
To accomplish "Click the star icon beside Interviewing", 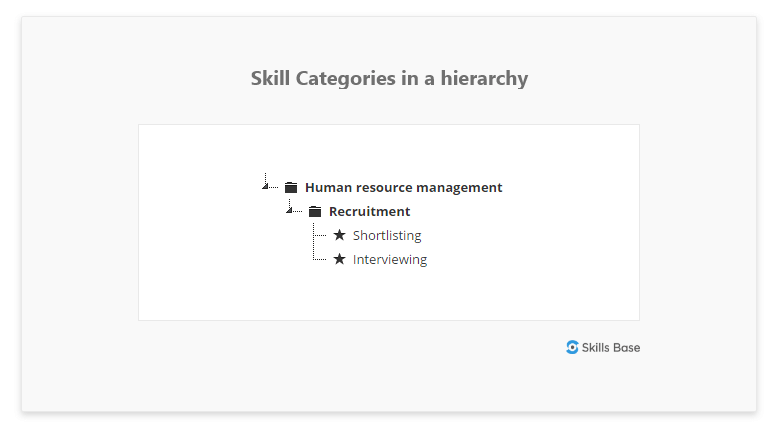I will click(x=339, y=259).
